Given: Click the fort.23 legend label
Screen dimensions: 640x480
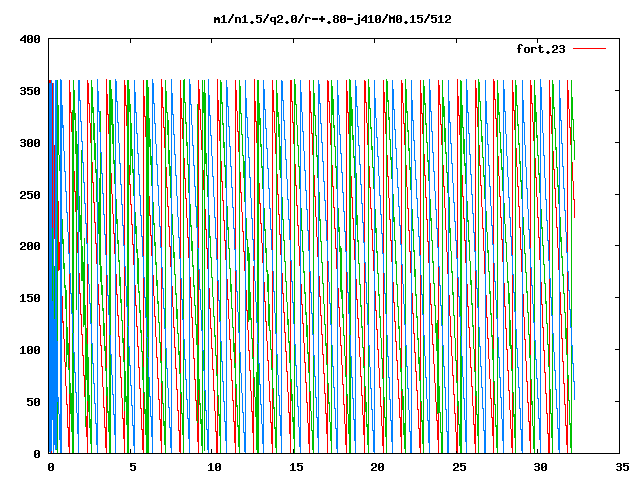Looking at the screenshot, I should click(541, 49).
